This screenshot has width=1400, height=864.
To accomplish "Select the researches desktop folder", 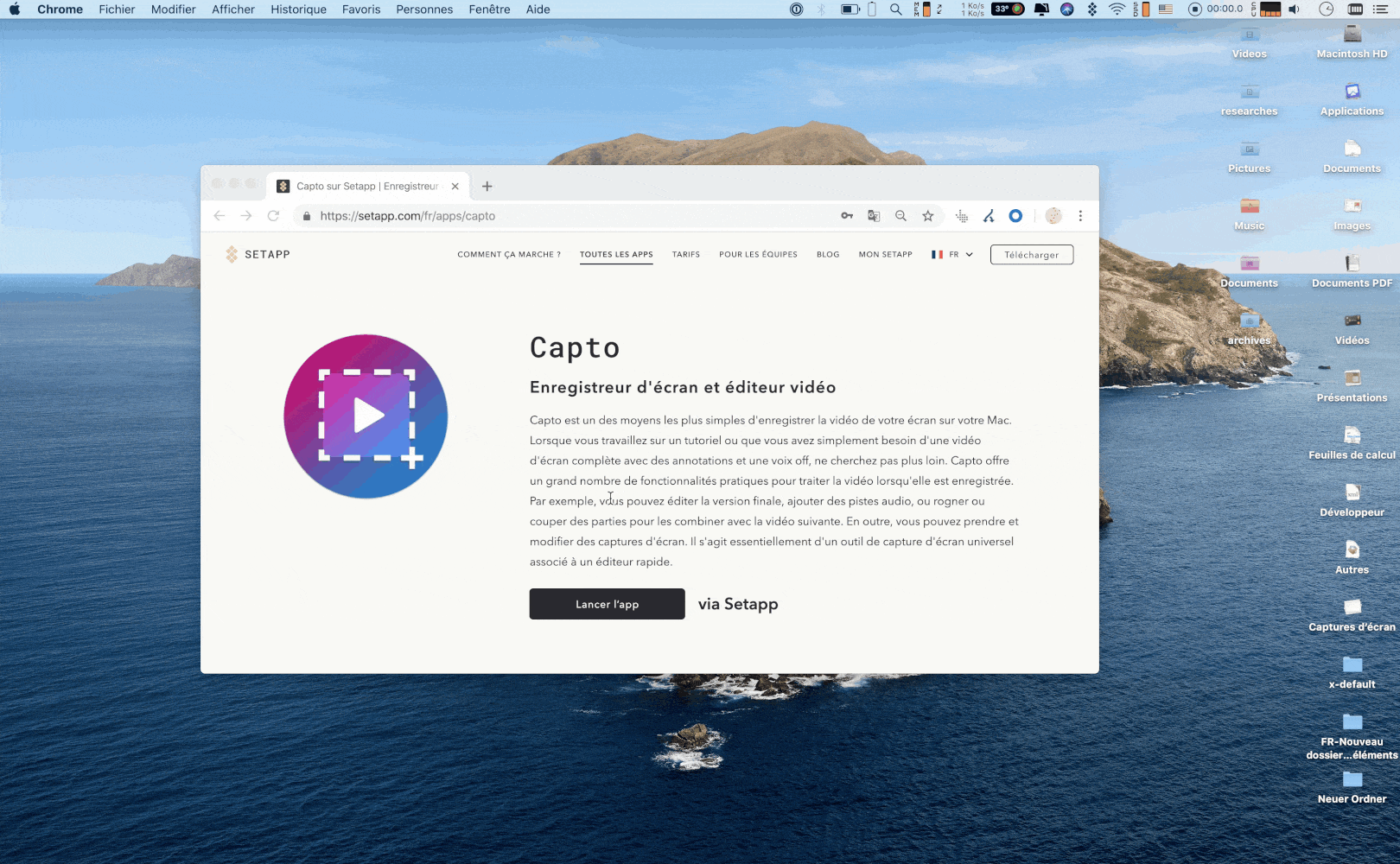I will coord(1250,98).
